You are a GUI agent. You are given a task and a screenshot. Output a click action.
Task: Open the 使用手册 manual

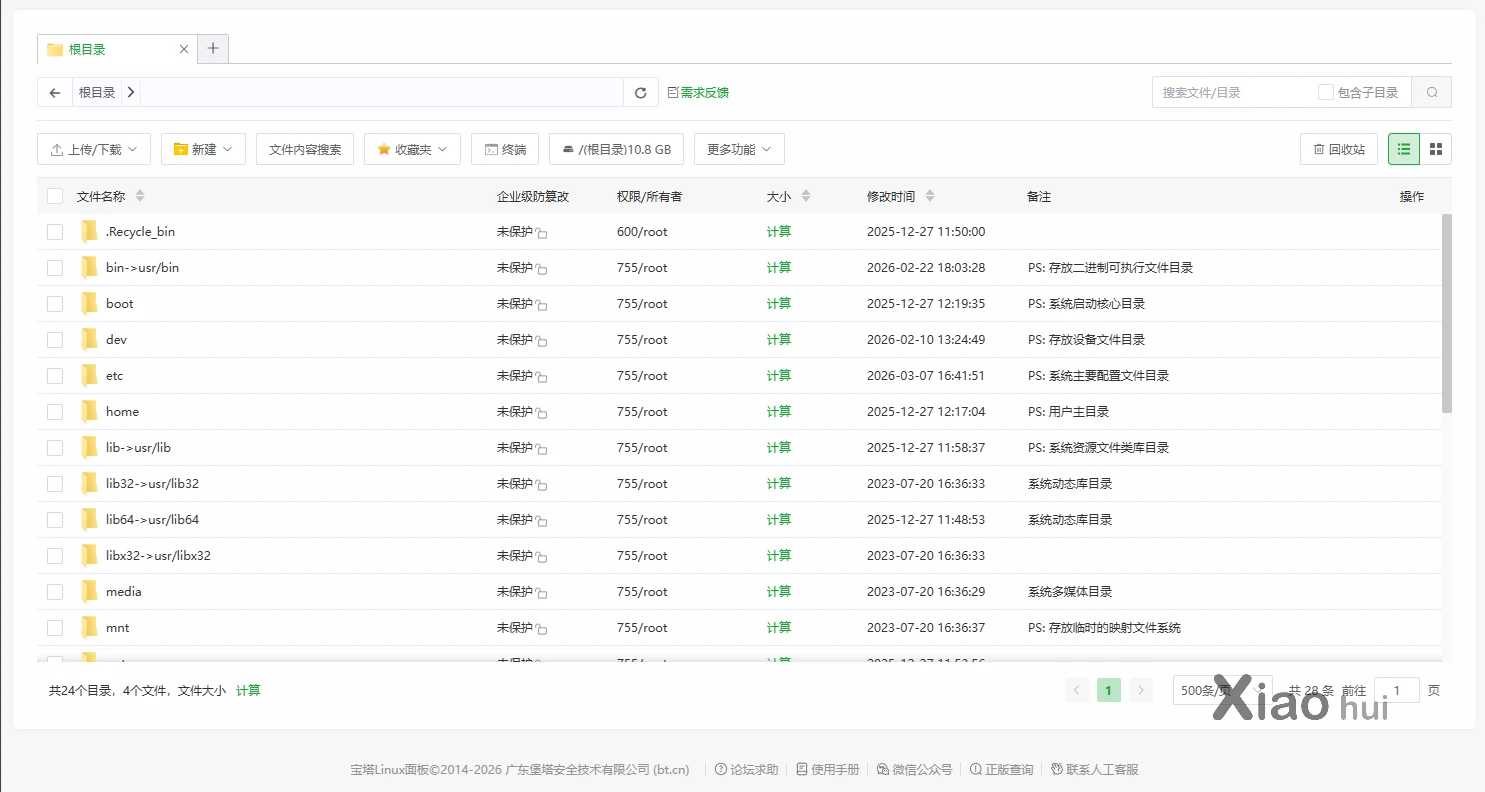[827, 769]
